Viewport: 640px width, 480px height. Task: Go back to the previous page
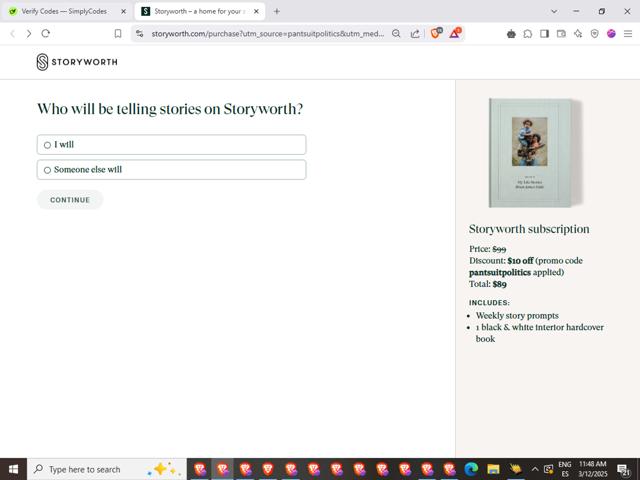[x=13, y=33]
